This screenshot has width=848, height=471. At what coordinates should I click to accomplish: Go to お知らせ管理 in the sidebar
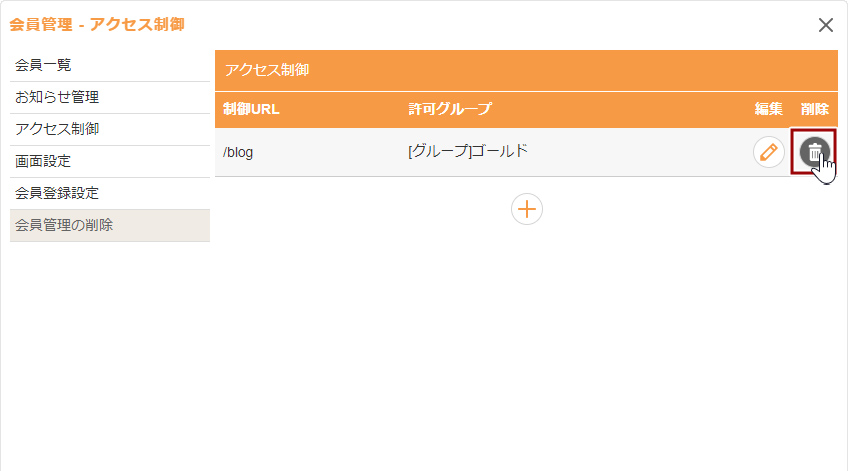coord(110,97)
